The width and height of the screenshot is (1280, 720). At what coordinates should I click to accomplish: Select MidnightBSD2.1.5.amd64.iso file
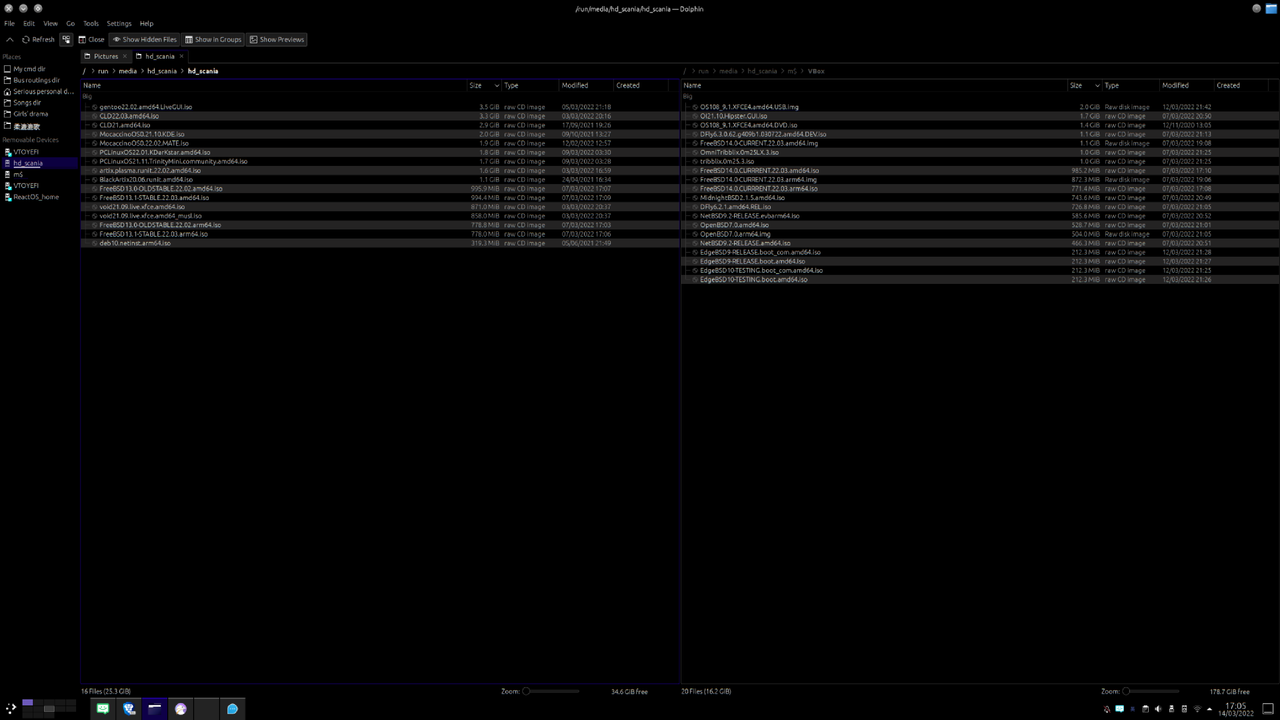point(742,197)
